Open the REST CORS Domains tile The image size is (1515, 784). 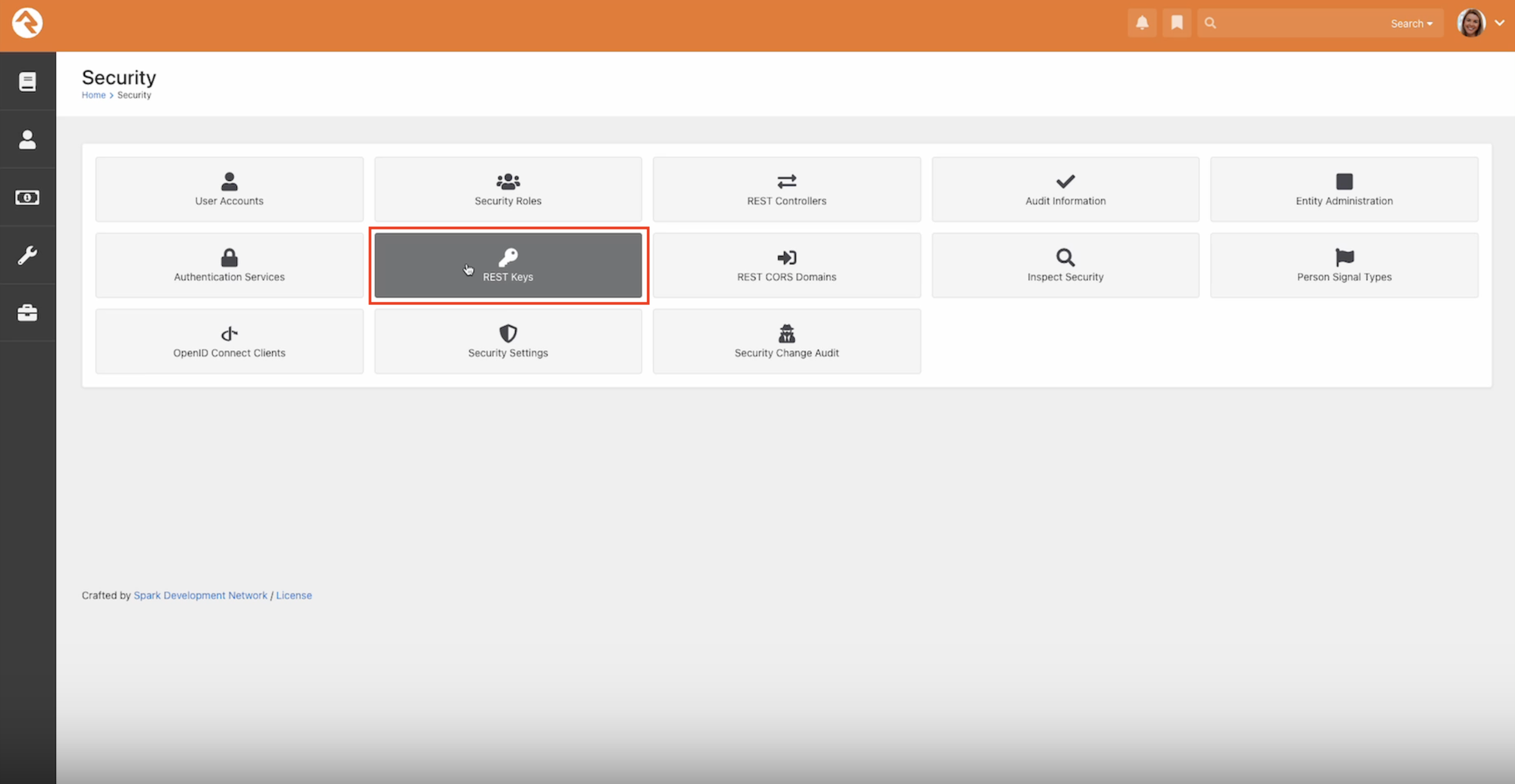[x=787, y=266]
